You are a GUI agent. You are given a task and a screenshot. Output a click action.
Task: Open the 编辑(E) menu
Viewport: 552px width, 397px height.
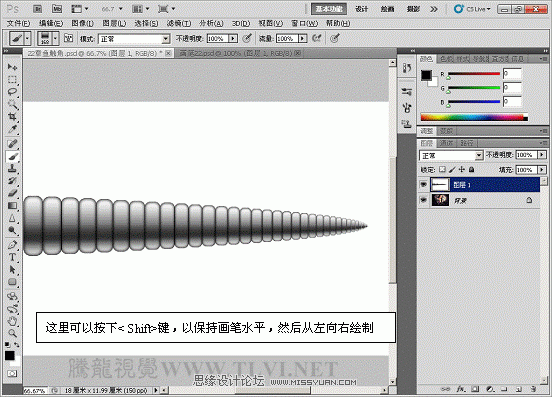pyautogui.click(x=51, y=23)
